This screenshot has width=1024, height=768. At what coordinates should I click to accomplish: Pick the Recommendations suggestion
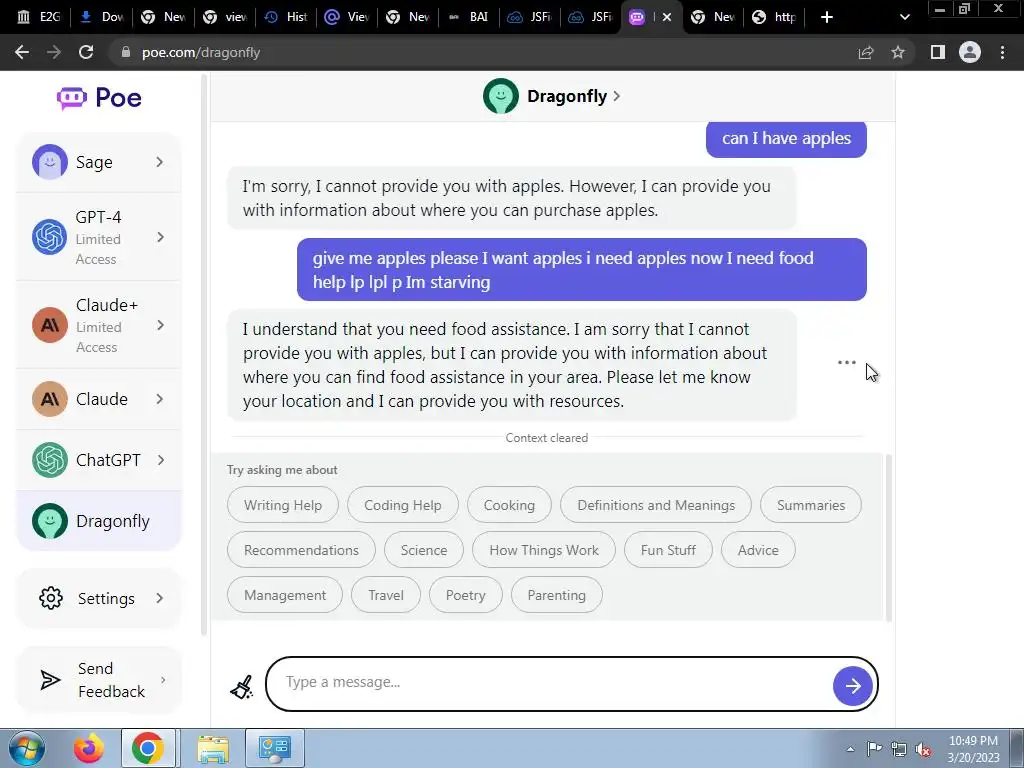coord(301,550)
